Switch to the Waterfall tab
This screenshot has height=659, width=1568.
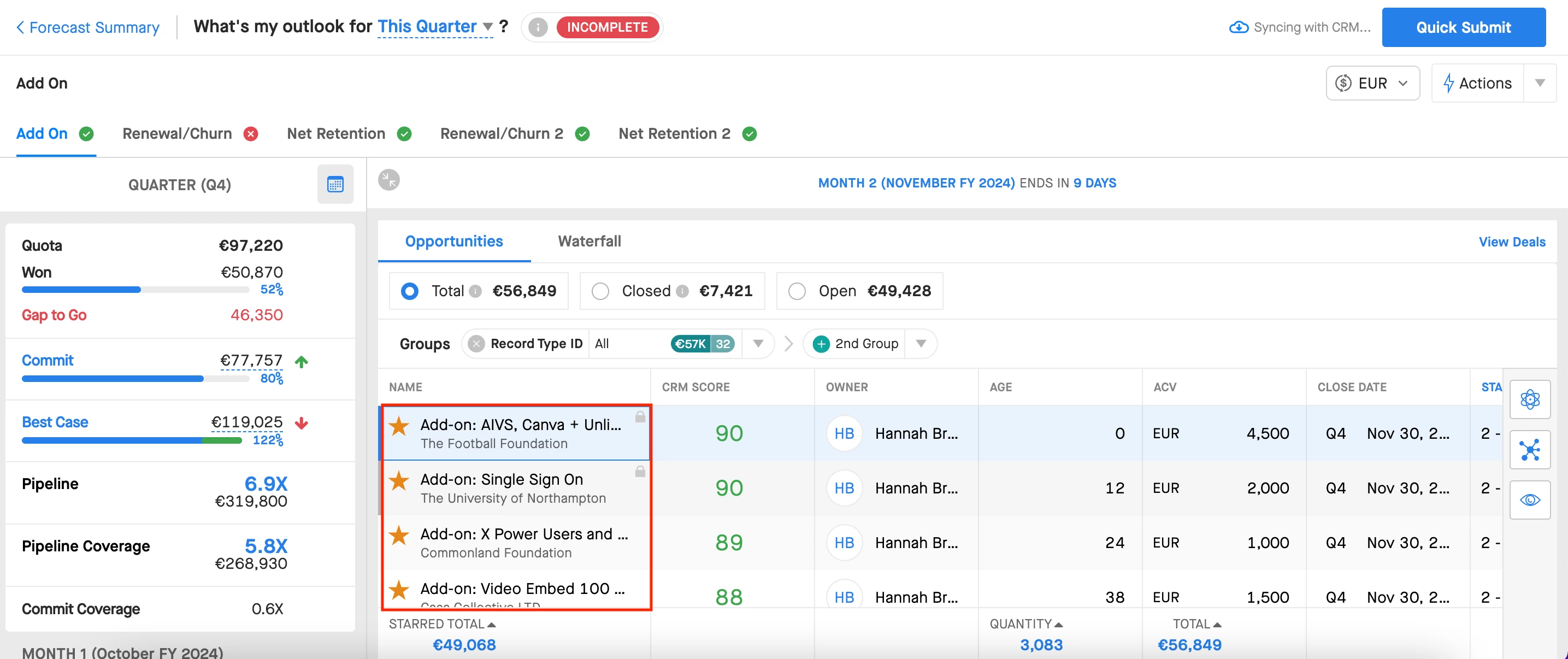[x=589, y=241]
